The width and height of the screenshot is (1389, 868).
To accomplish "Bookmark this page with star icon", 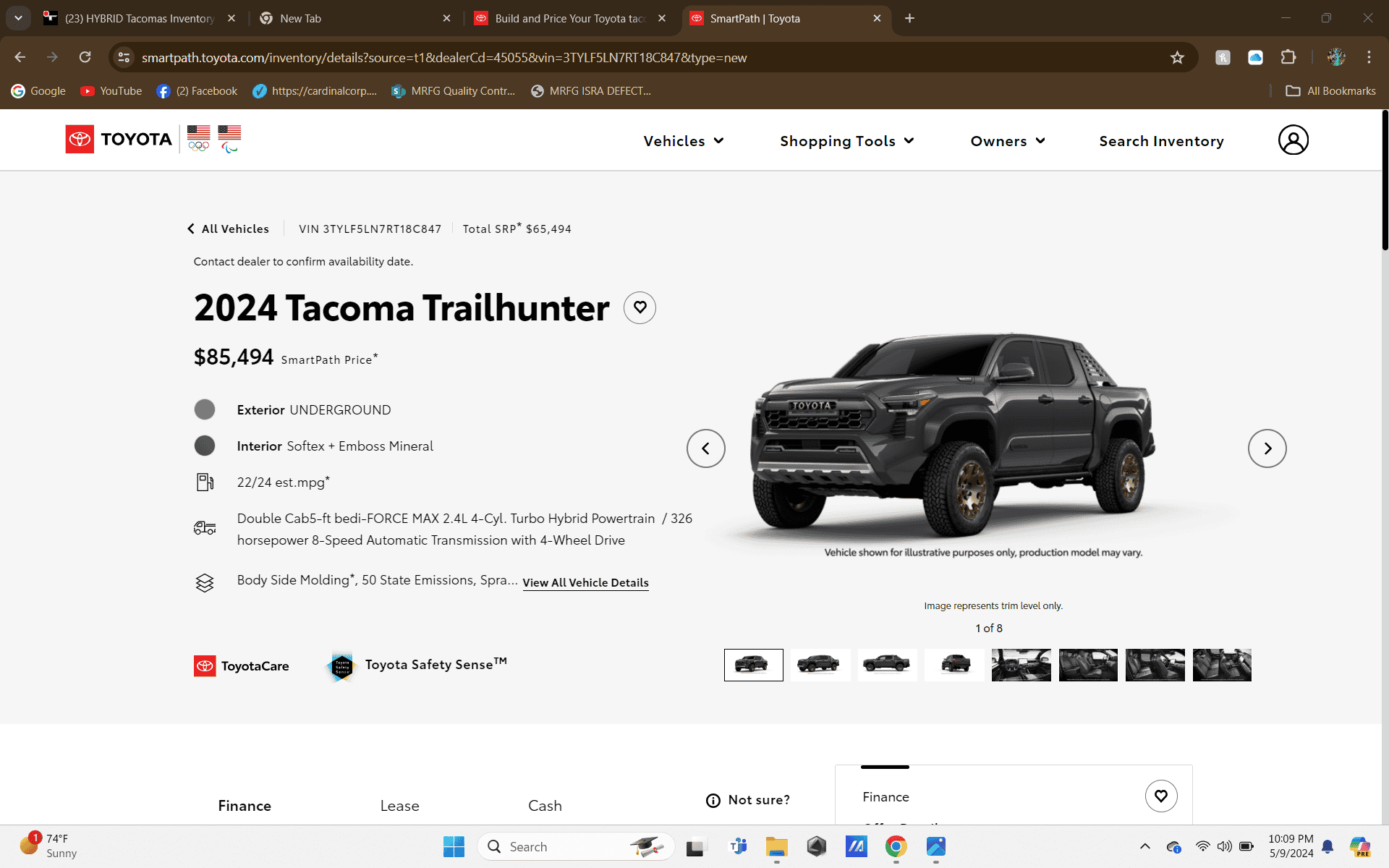I will point(1177,57).
